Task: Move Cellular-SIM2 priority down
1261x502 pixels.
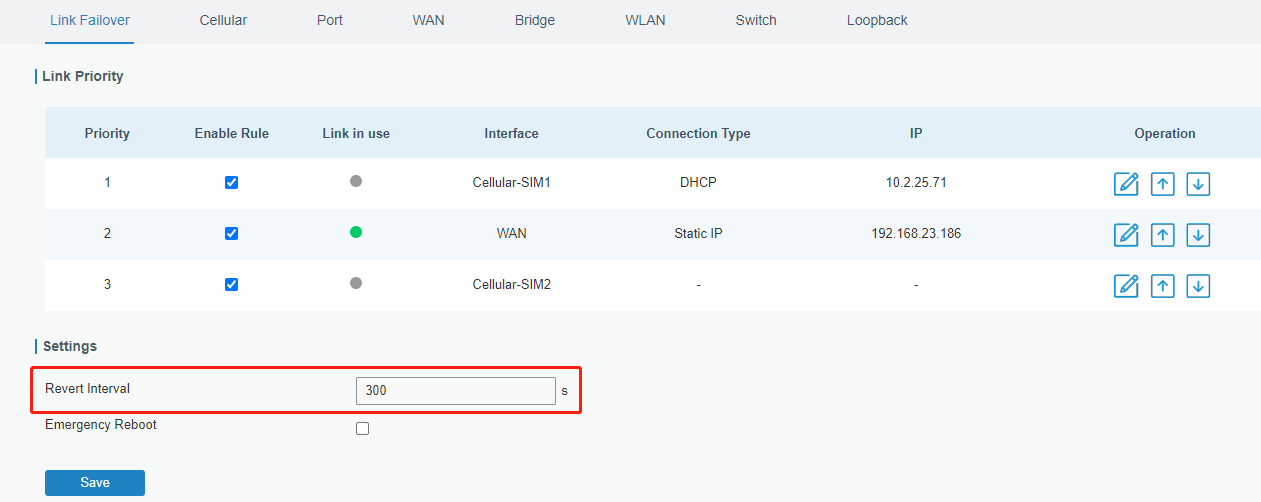Action: (x=1198, y=286)
